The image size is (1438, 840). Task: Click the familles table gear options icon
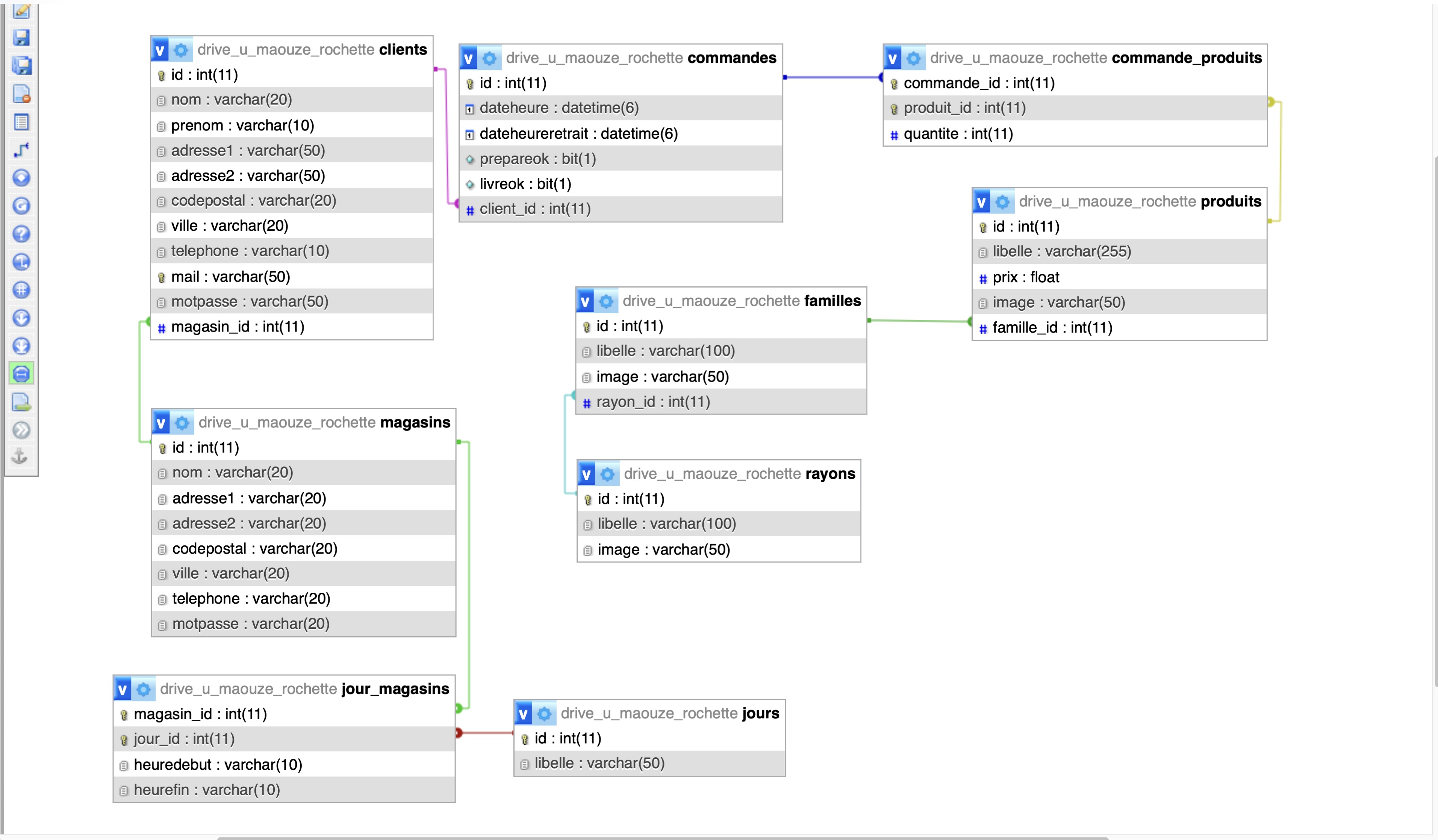pos(606,301)
